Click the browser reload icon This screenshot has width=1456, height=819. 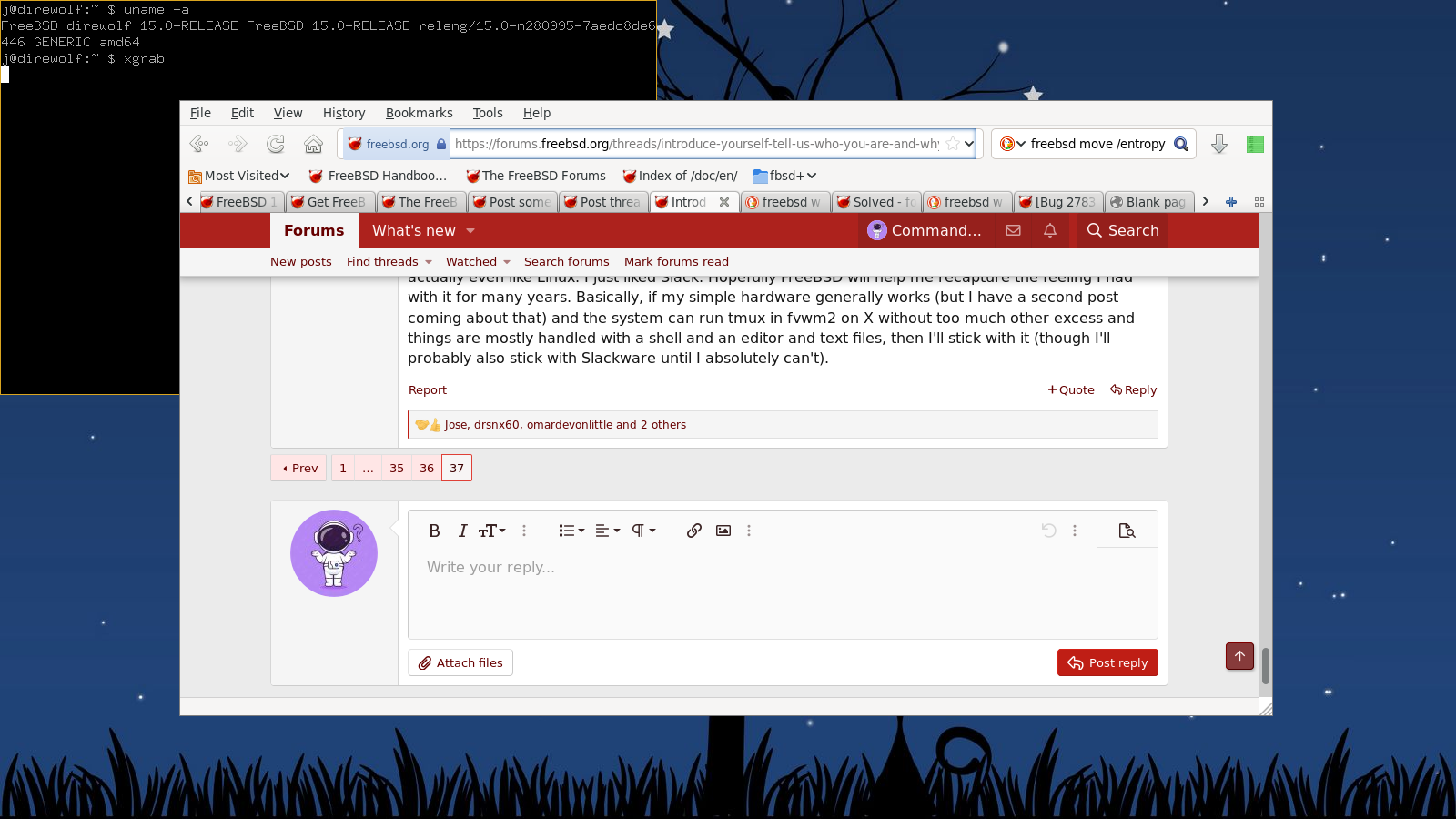276,144
